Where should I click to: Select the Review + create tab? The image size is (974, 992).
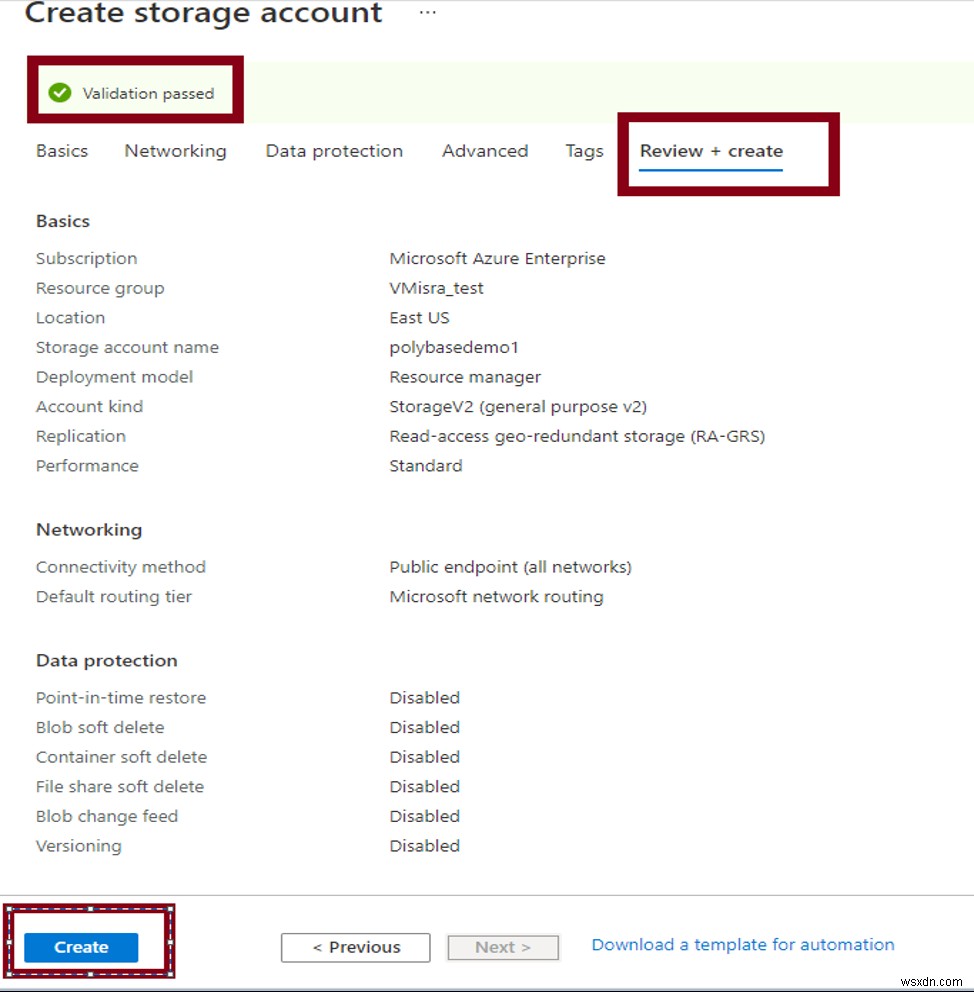click(x=711, y=151)
